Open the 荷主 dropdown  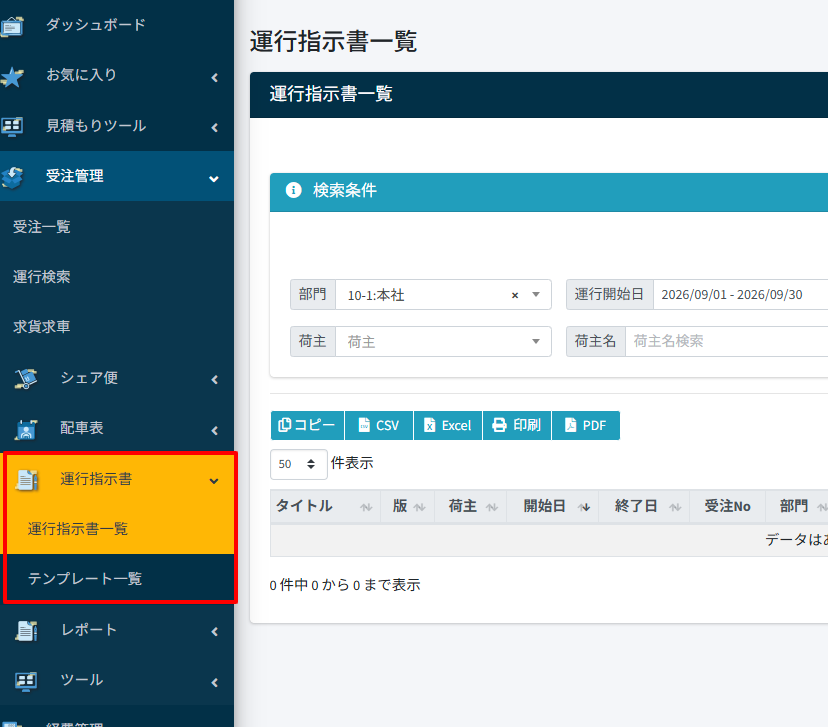tap(443, 342)
